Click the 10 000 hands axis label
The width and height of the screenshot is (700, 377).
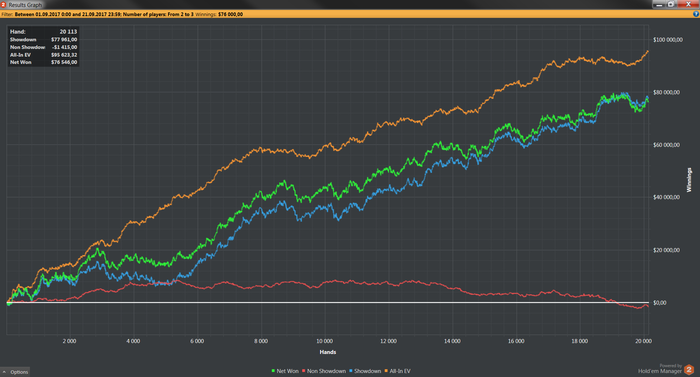click(x=325, y=341)
